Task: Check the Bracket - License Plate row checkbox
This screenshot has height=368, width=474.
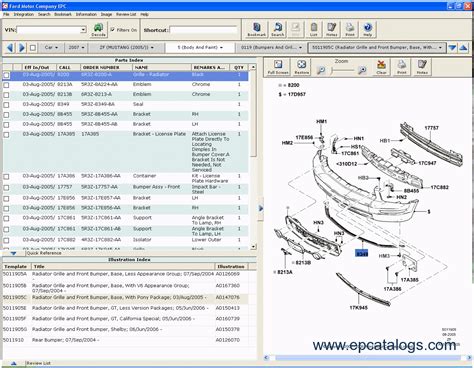Action: point(6,135)
